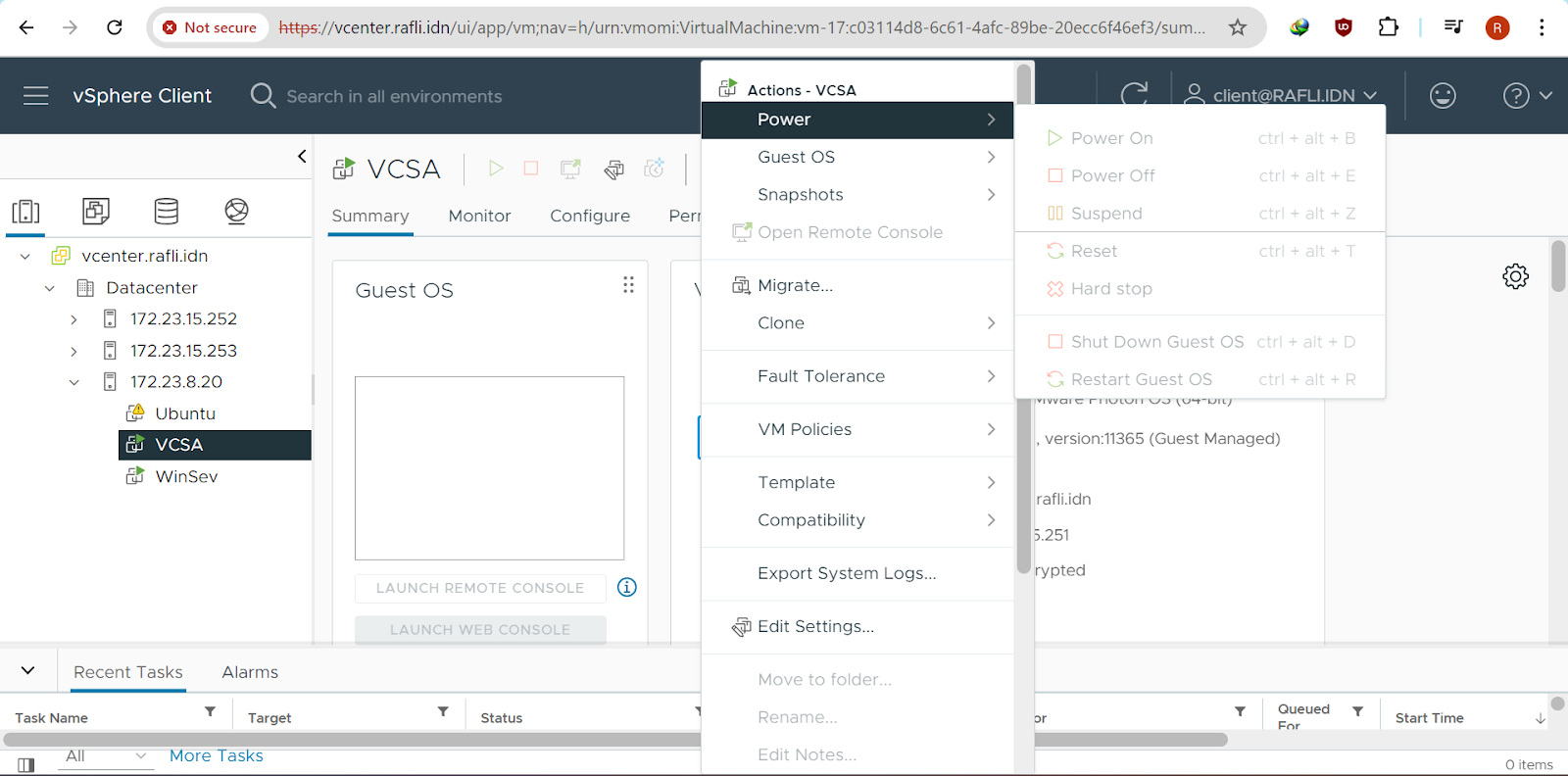1568x776 pixels.
Task: Filter the Queued For column
Action: coord(1357,711)
